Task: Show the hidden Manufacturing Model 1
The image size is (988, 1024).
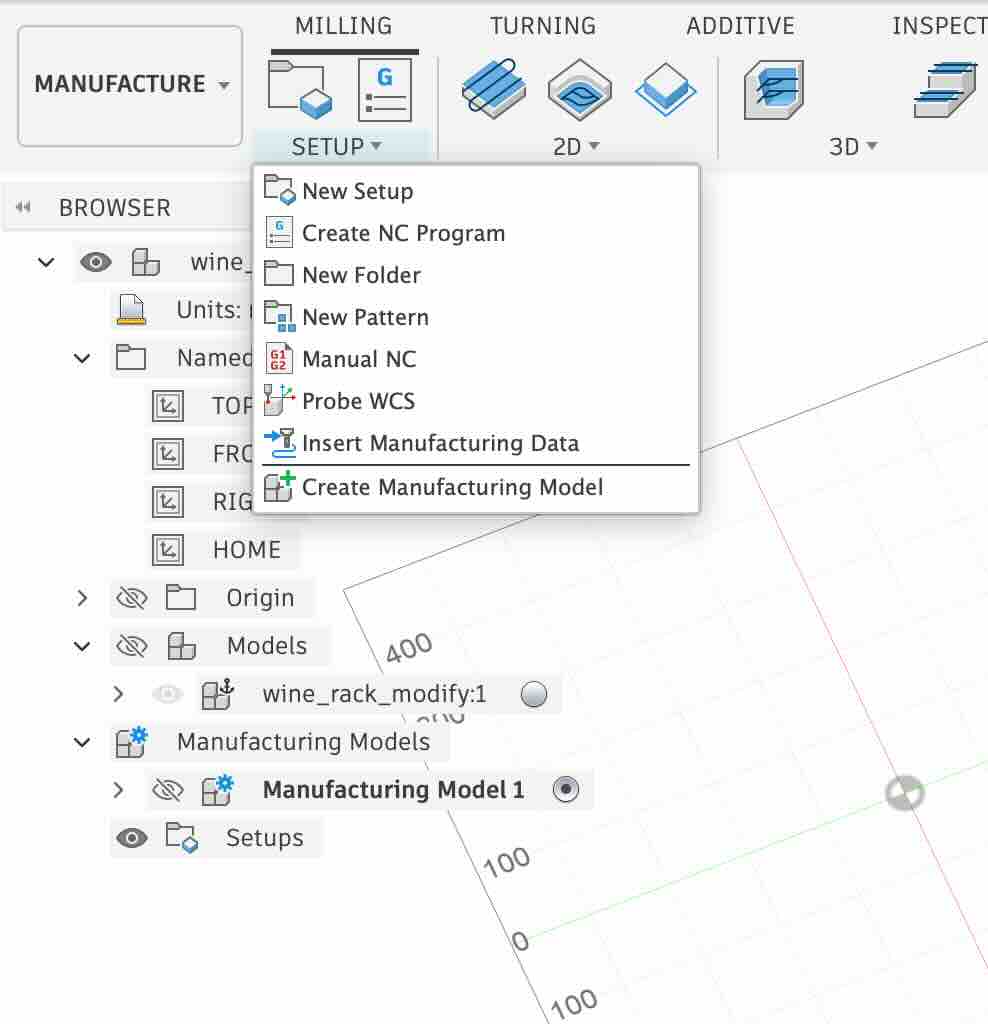Action: coord(167,790)
